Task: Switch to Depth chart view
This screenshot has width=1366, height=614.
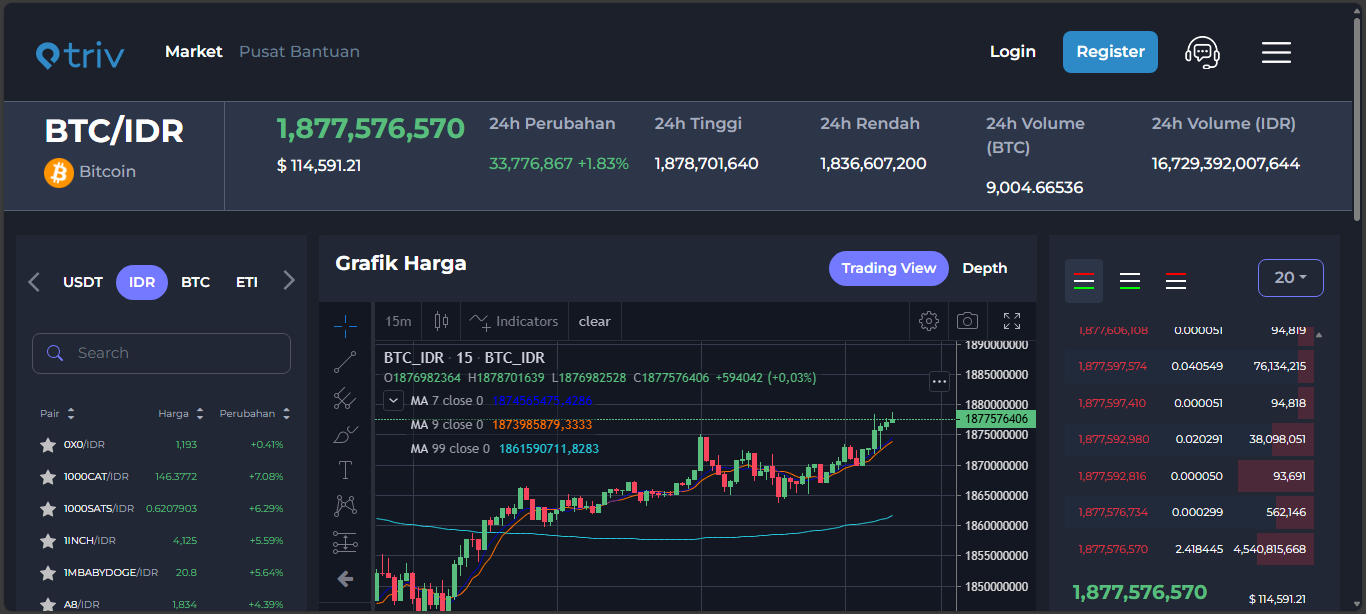Action: click(984, 268)
